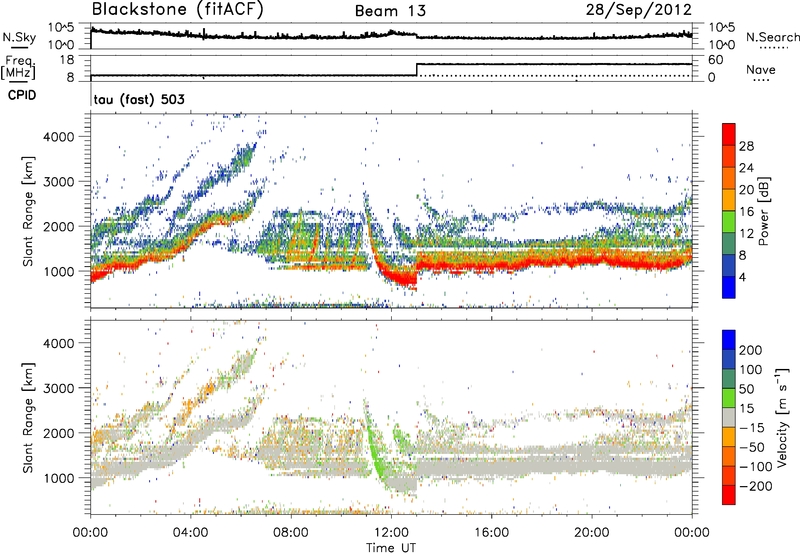Pick the yellow-orange segment of Power colorbar

tap(729, 200)
